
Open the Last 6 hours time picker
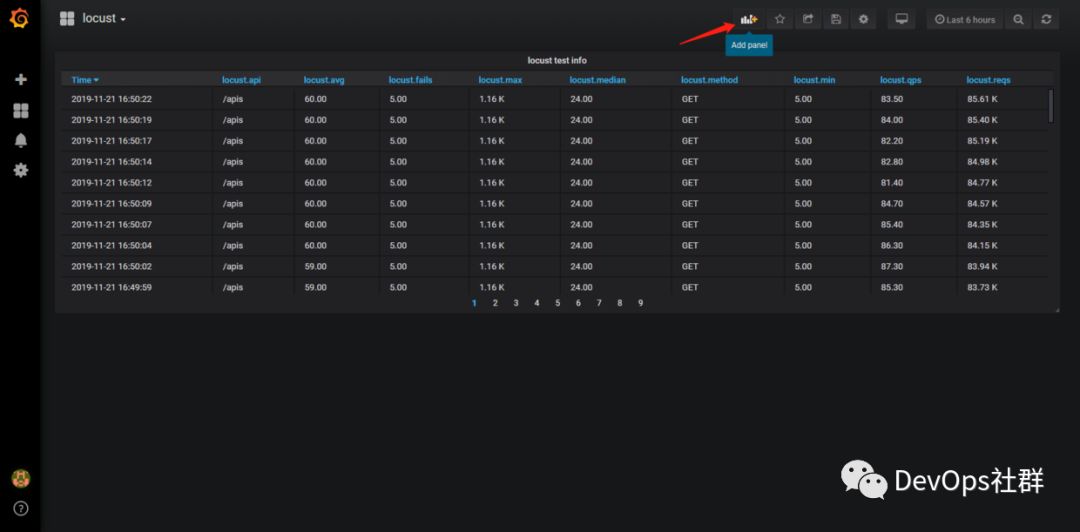966,19
